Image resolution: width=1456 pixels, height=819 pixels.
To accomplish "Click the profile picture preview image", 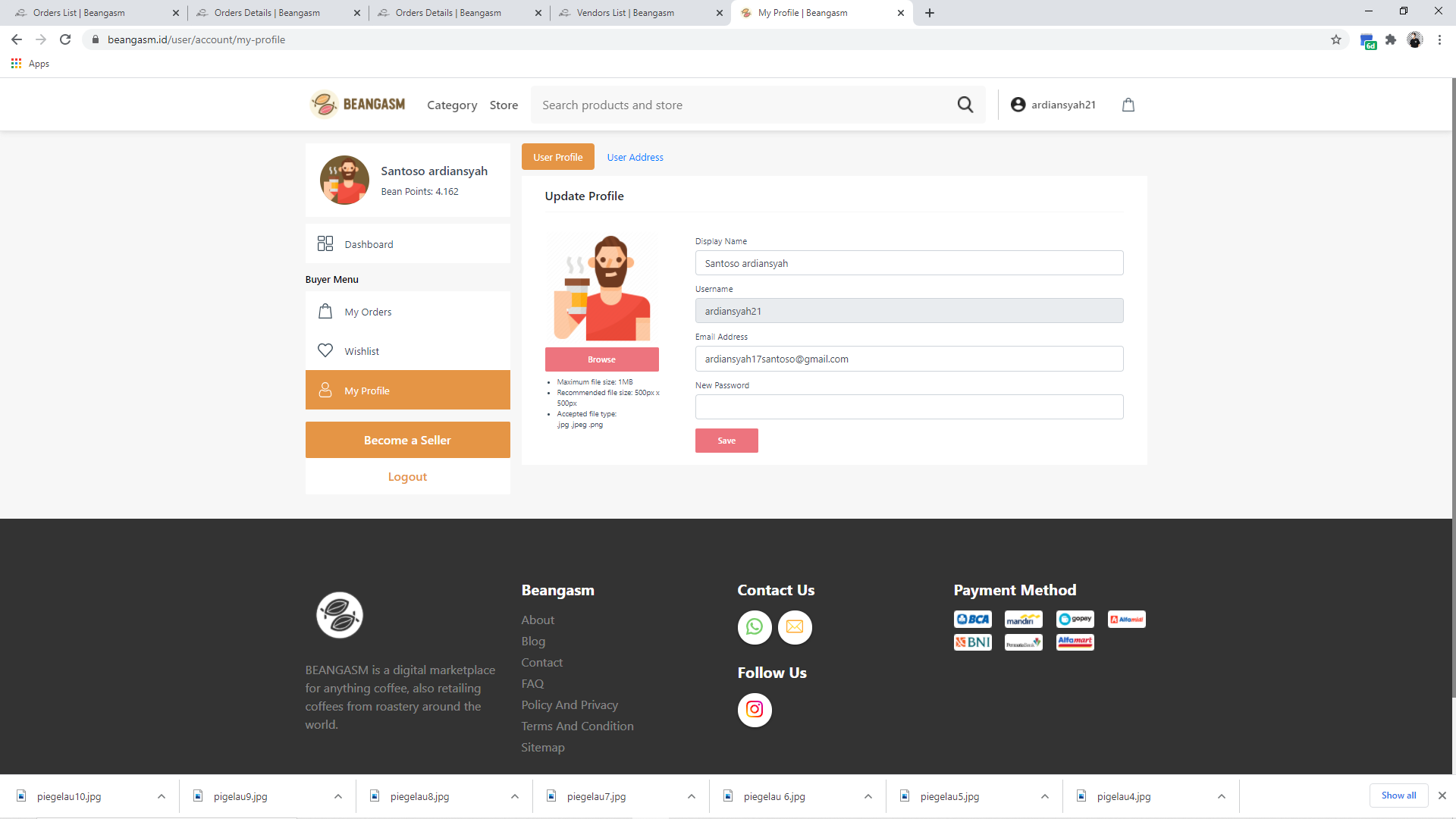I will coord(602,287).
